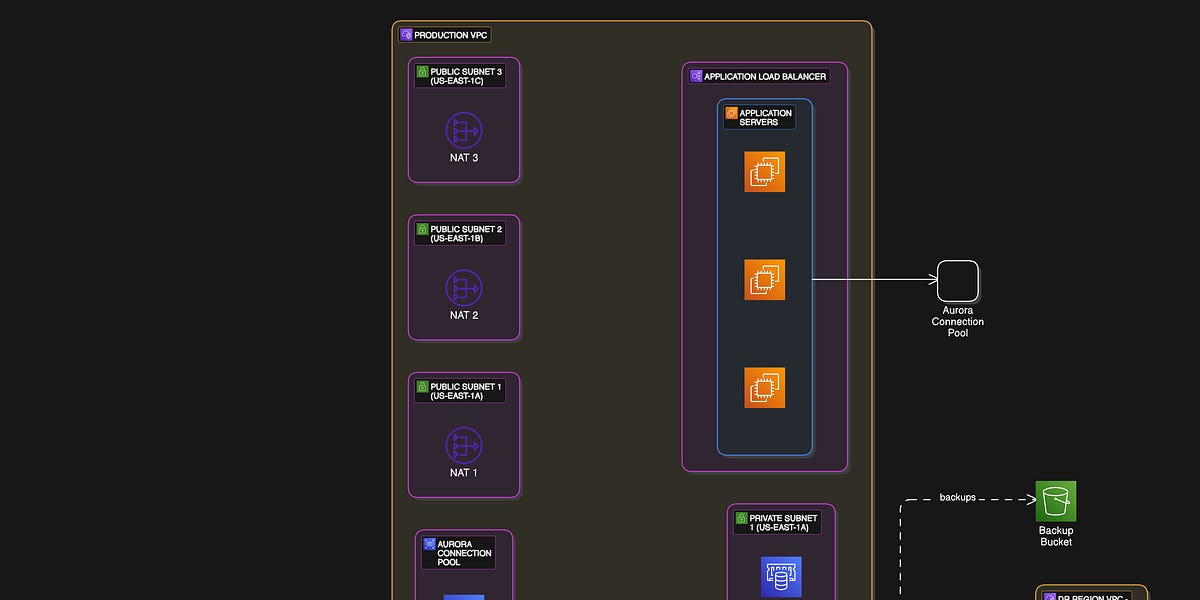Click the purple VPC icon beside Production VPC label
The height and width of the screenshot is (600, 1200).
tap(405, 34)
